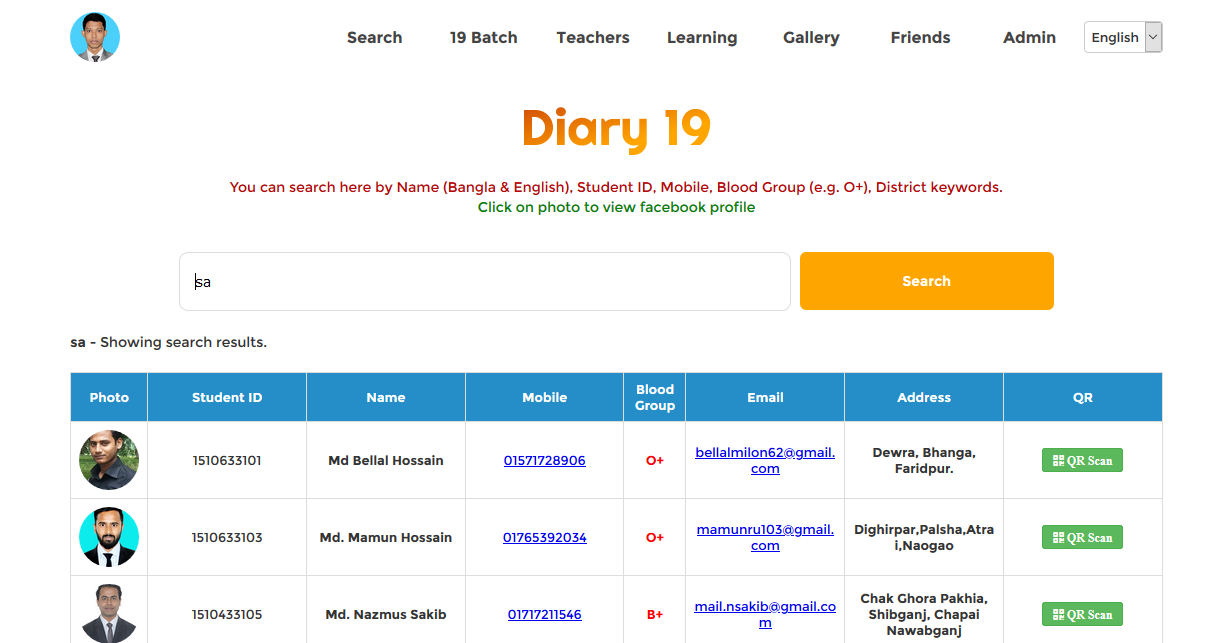Image resolution: width=1218 pixels, height=643 pixels.
Task: Open Md Bellal Hossain's profile photo
Action: pos(109,460)
